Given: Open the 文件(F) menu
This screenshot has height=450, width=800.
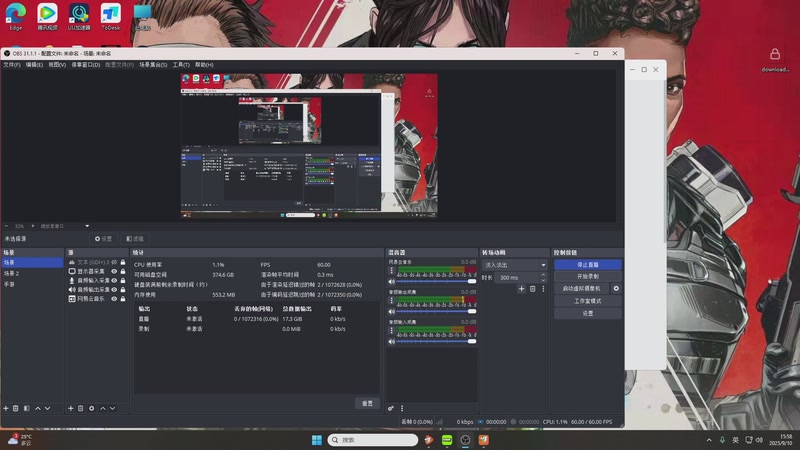Looking at the screenshot, I should coord(12,65).
